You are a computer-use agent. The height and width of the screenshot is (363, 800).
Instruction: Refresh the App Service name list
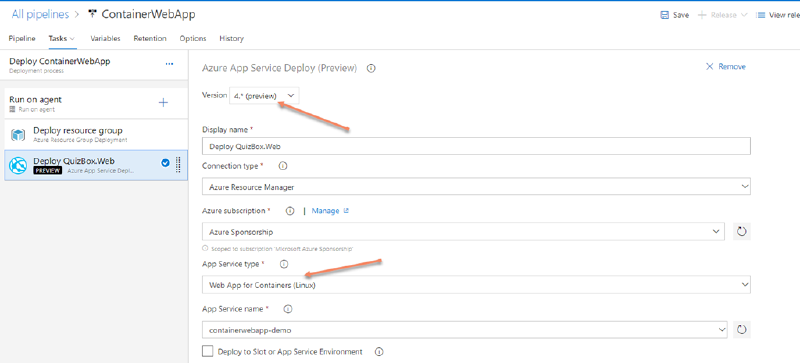pos(742,330)
